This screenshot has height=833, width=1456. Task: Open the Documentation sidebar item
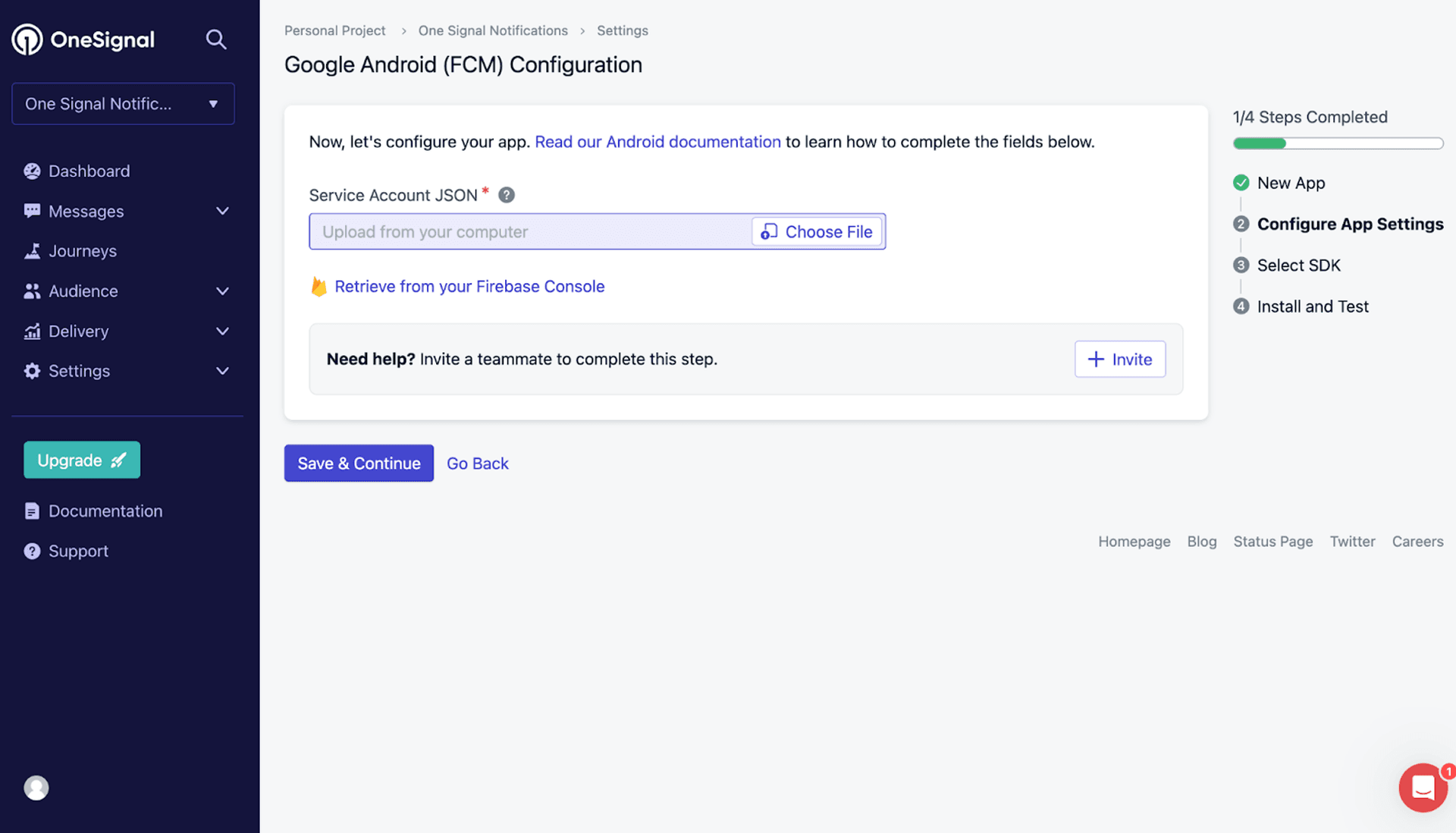[x=105, y=511]
